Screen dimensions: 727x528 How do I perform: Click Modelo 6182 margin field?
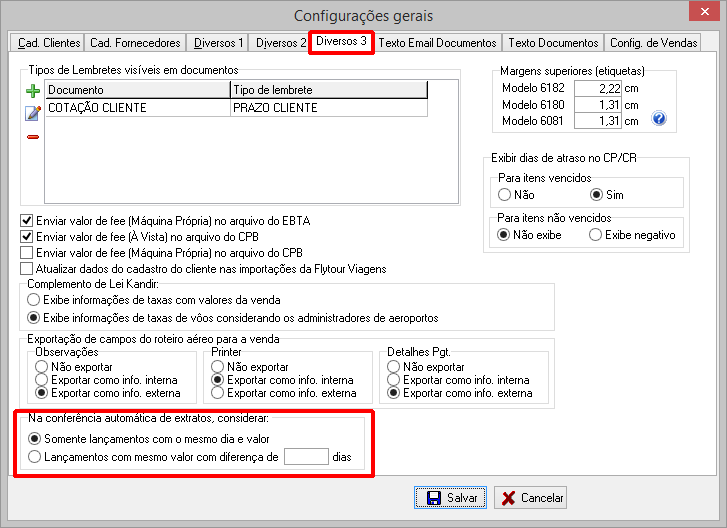click(x=598, y=88)
